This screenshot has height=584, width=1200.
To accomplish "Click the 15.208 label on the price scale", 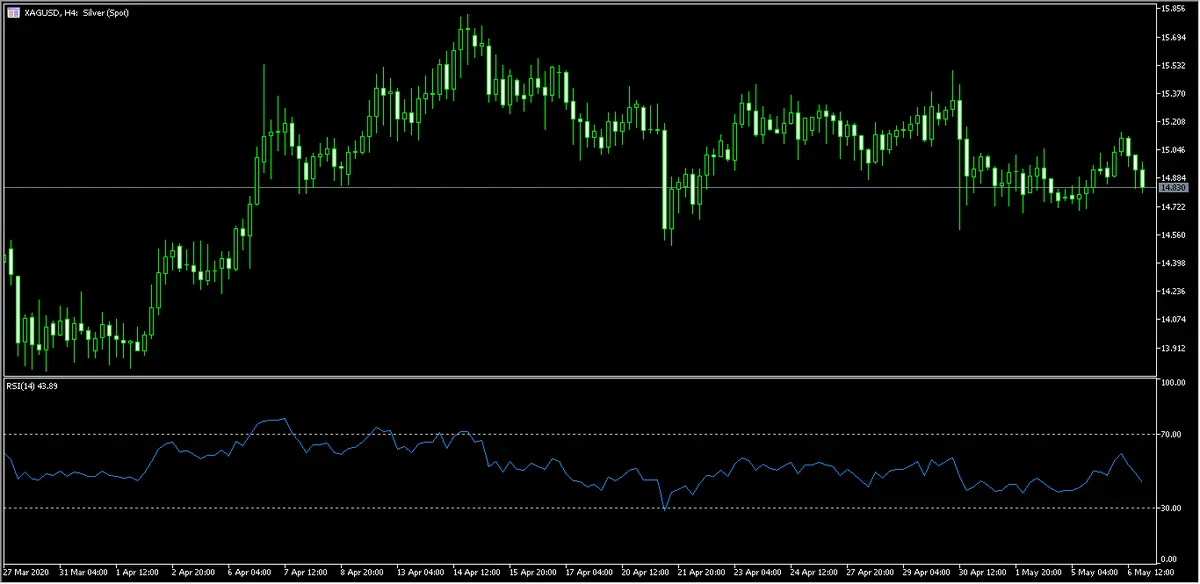I will point(1172,122).
